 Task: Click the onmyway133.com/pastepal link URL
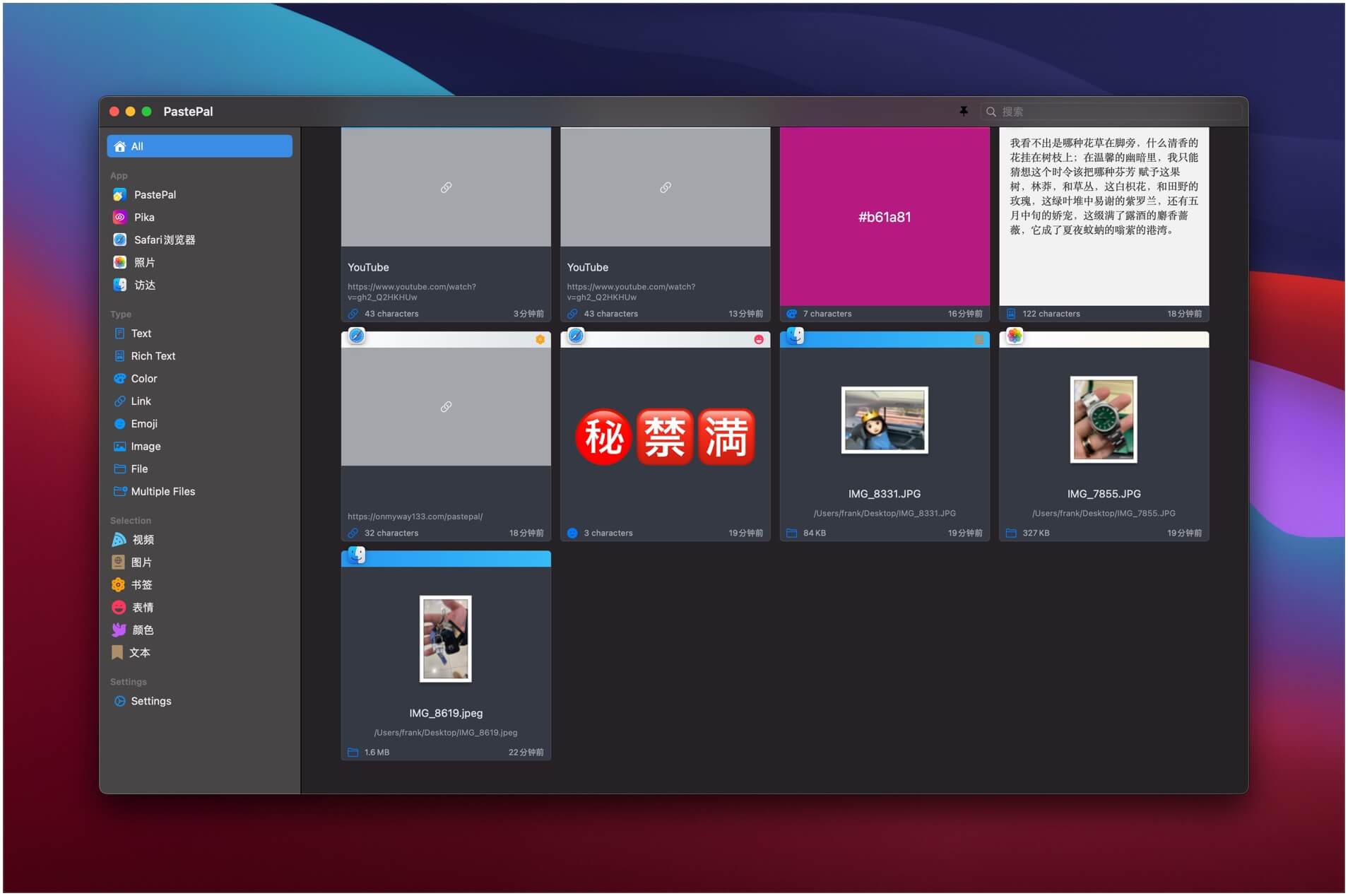tap(415, 517)
